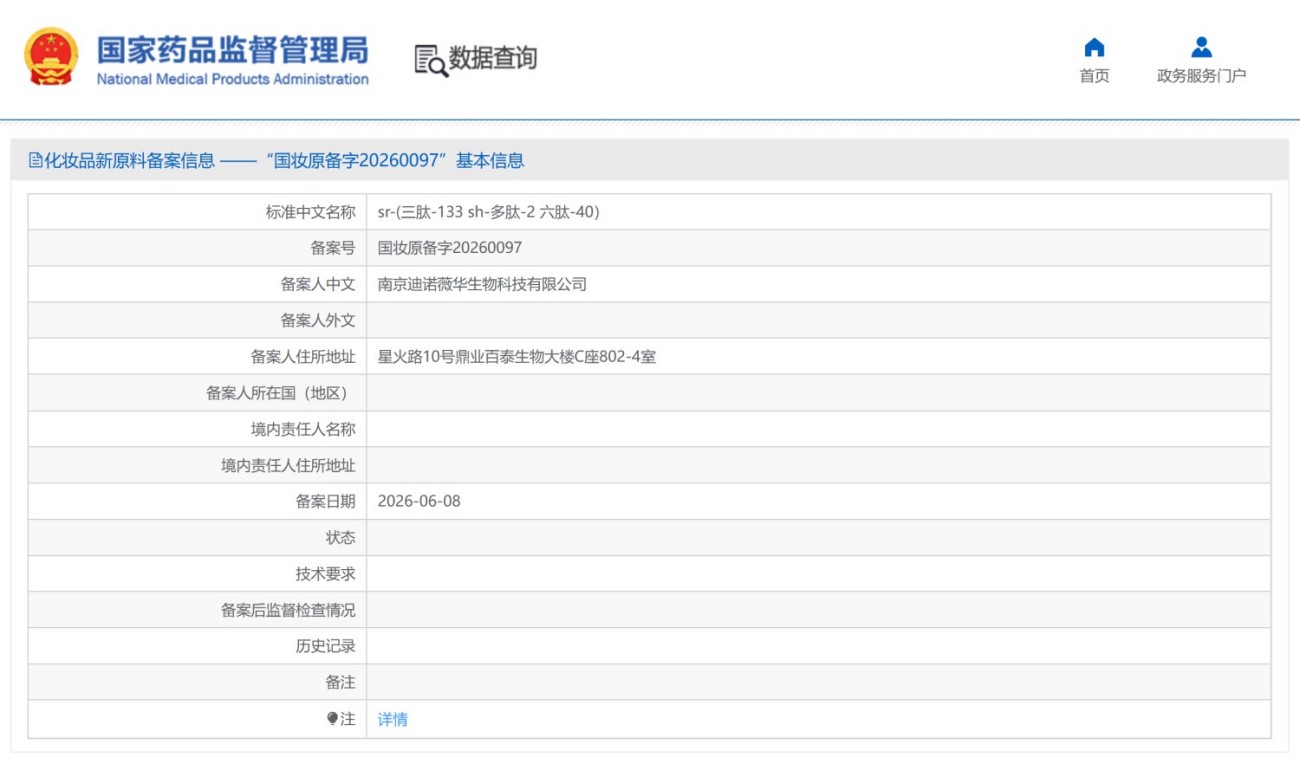Select the filing date 2026-06-08
Image resolution: width=1300 pixels, height=764 pixels.
419,501
